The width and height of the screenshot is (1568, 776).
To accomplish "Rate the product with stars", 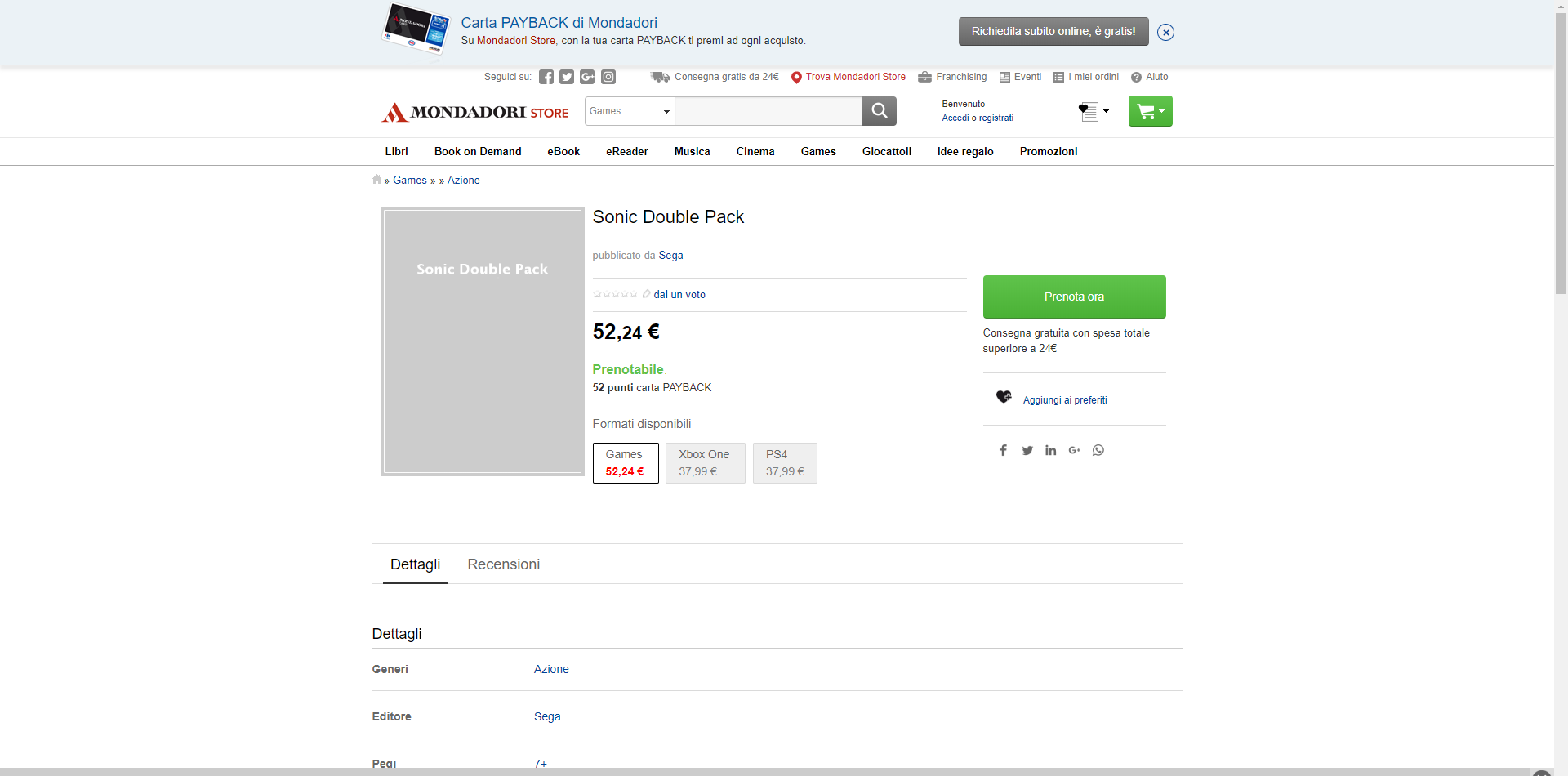I will click(615, 294).
